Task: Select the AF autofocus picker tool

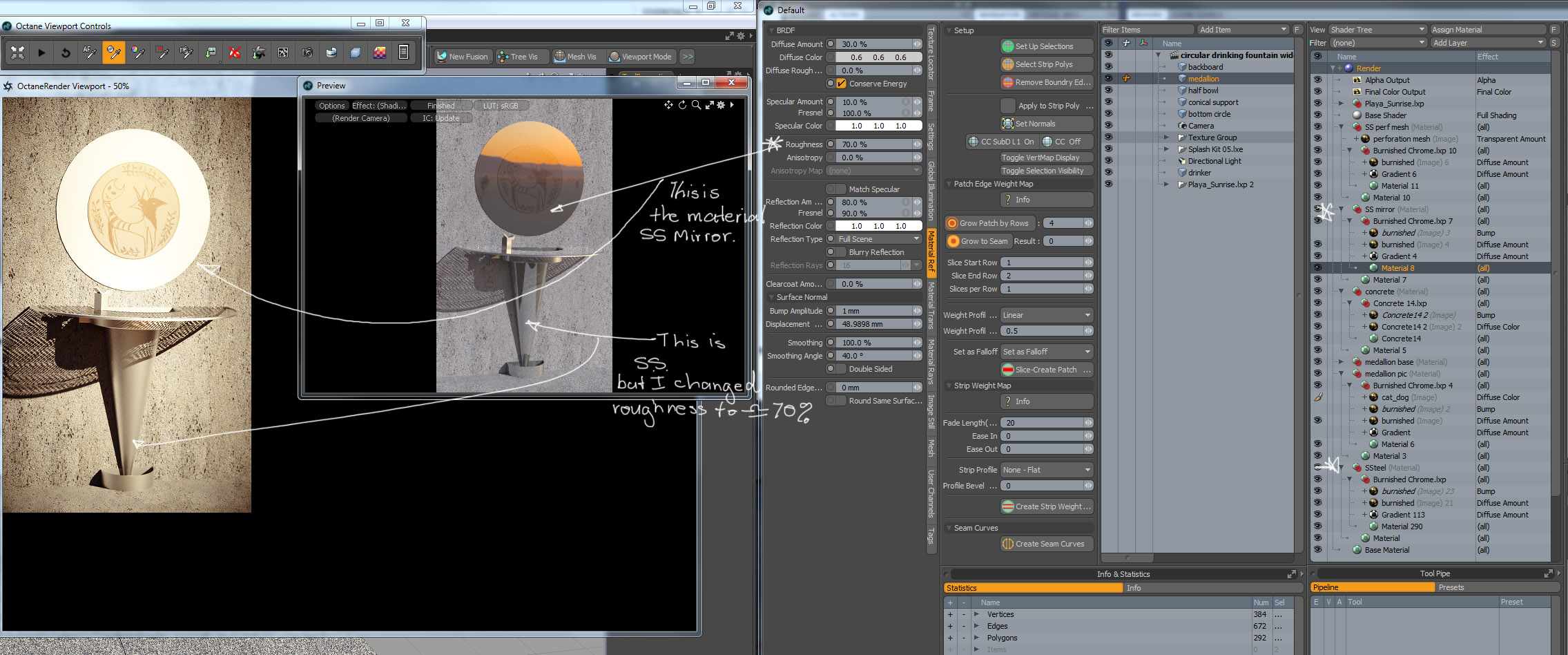Action: [90, 53]
